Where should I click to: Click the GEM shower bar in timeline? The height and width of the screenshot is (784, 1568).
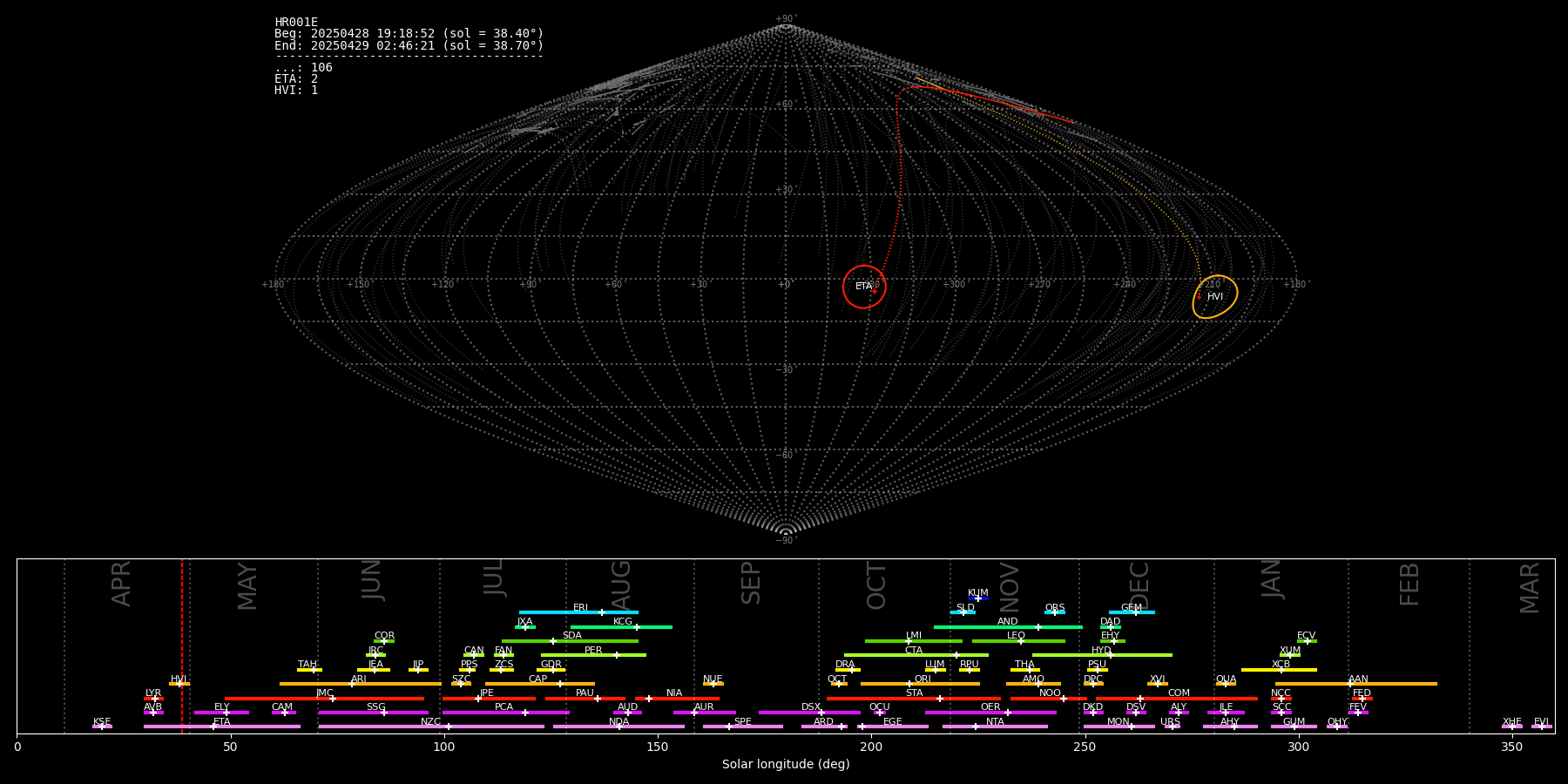point(1132,612)
